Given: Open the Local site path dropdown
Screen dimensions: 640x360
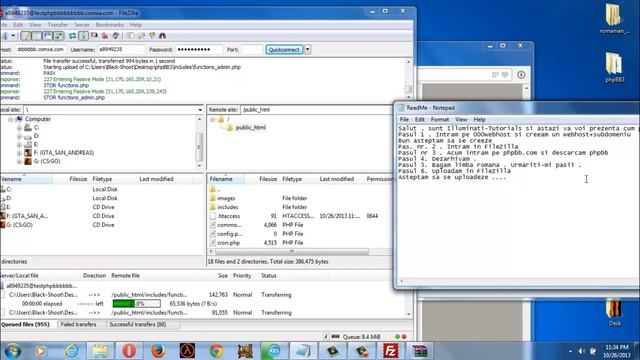Looking at the screenshot, I should click(x=200, y=110).
